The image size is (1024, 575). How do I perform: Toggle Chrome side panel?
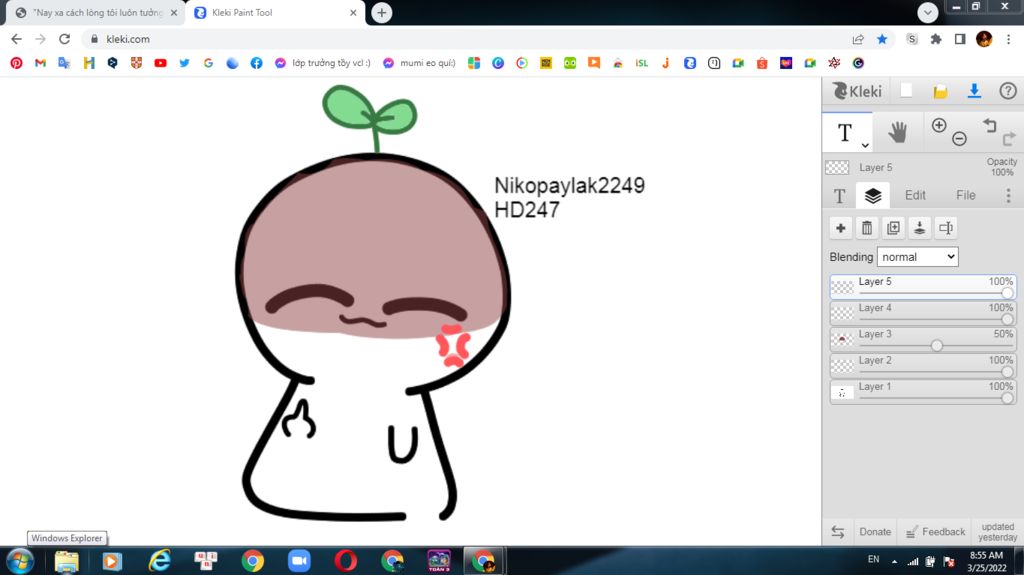pos(959,39)
